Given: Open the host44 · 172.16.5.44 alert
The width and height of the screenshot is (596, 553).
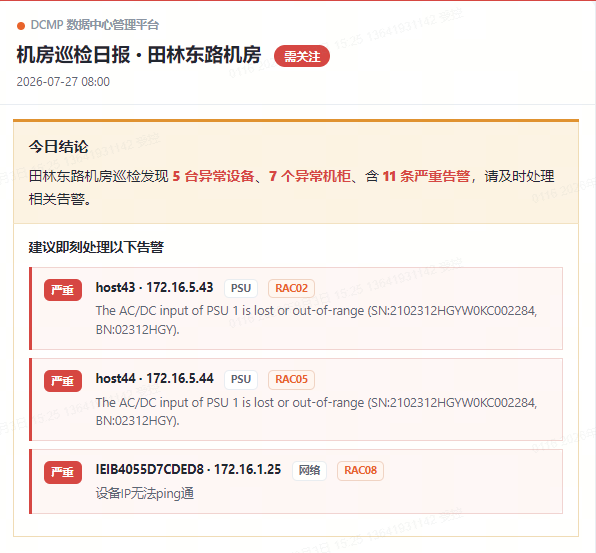Looking at the screenshot, I should click(x=296, y=399).
